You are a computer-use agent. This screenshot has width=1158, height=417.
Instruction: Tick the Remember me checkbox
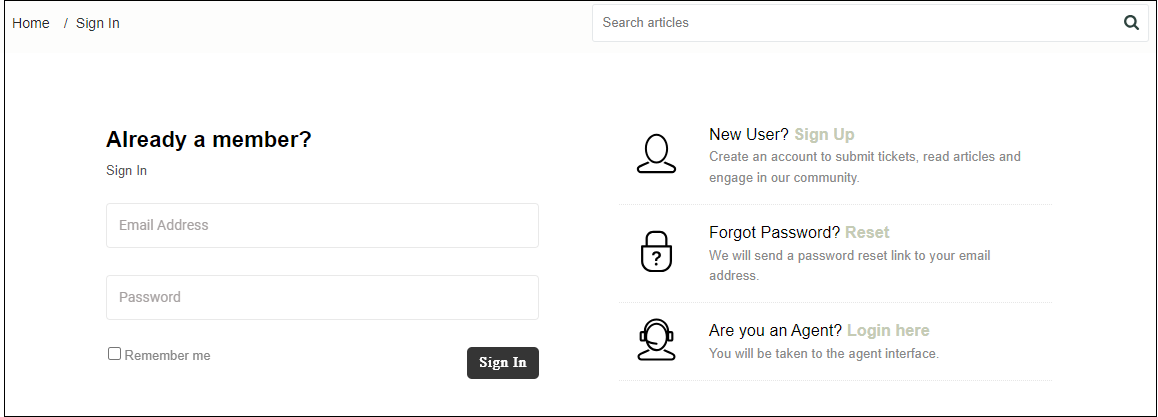(x=114, y=354)
